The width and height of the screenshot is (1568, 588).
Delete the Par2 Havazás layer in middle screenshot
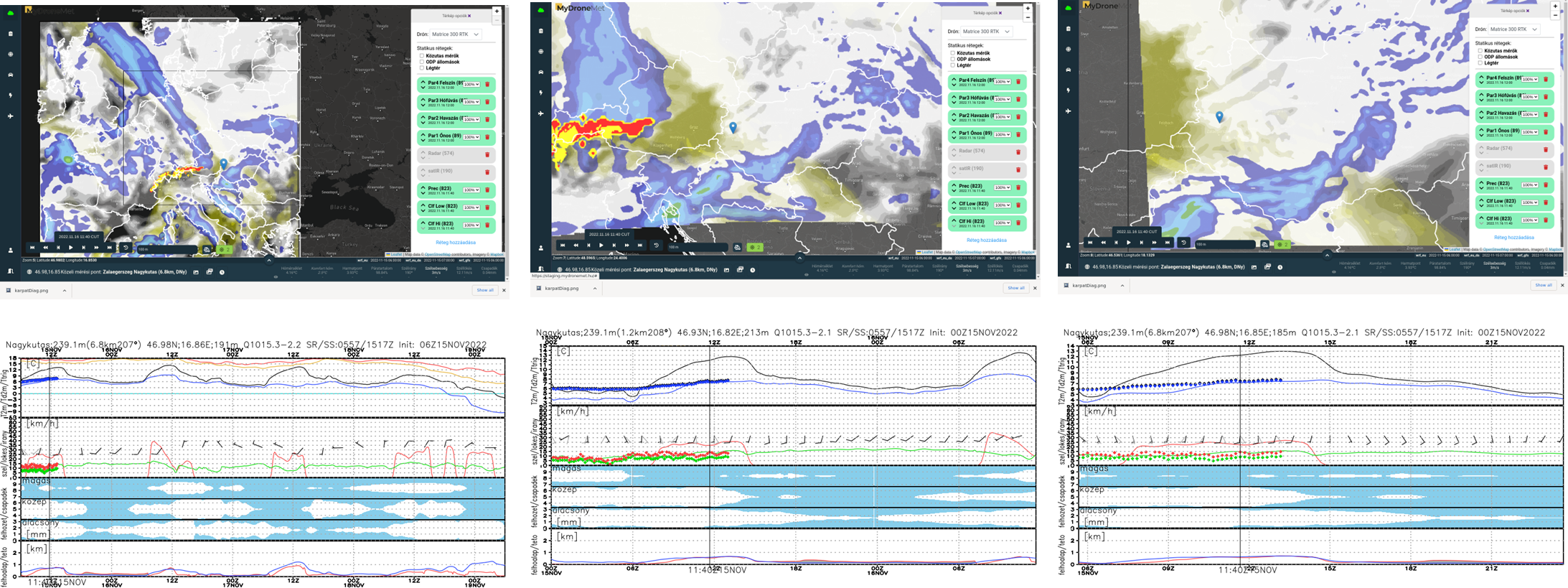coord(1018,117)
